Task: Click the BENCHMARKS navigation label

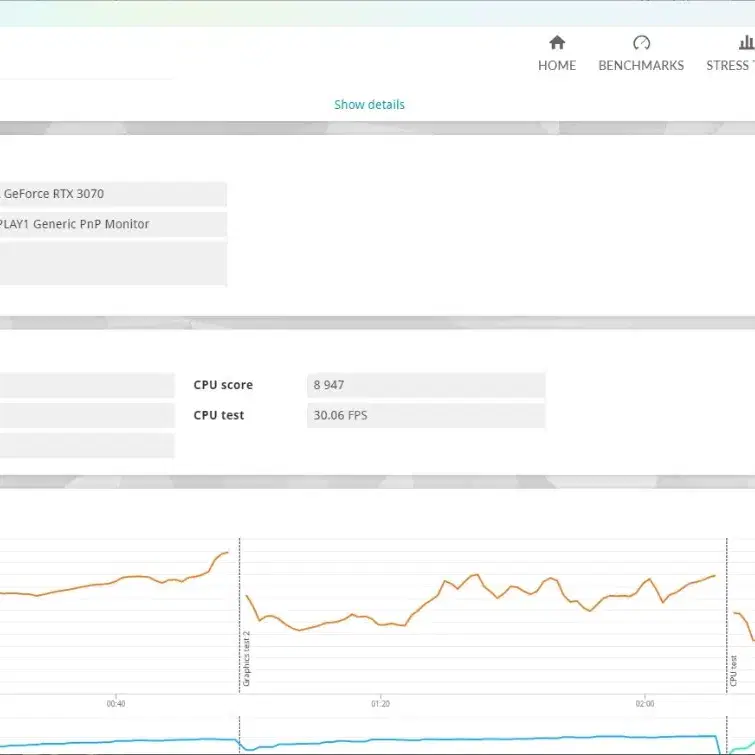Action: pos(641,65)
